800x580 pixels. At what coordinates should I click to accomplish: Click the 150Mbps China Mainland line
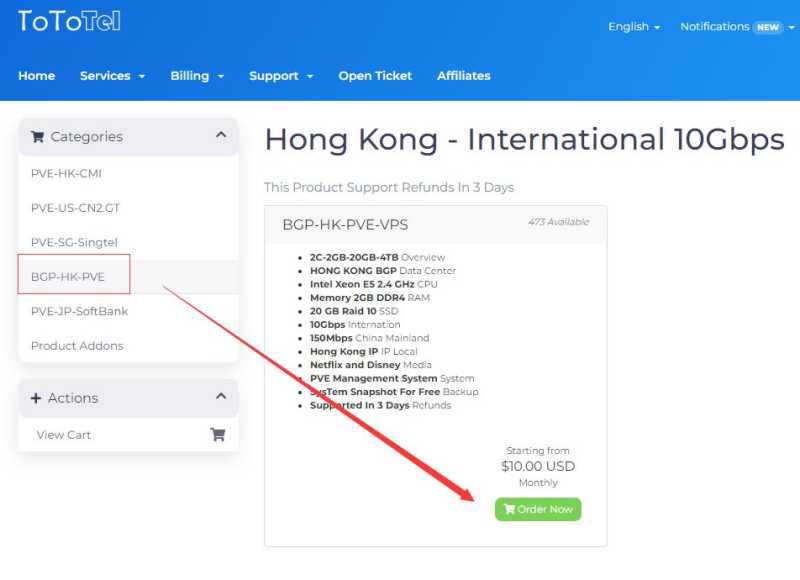369,338
